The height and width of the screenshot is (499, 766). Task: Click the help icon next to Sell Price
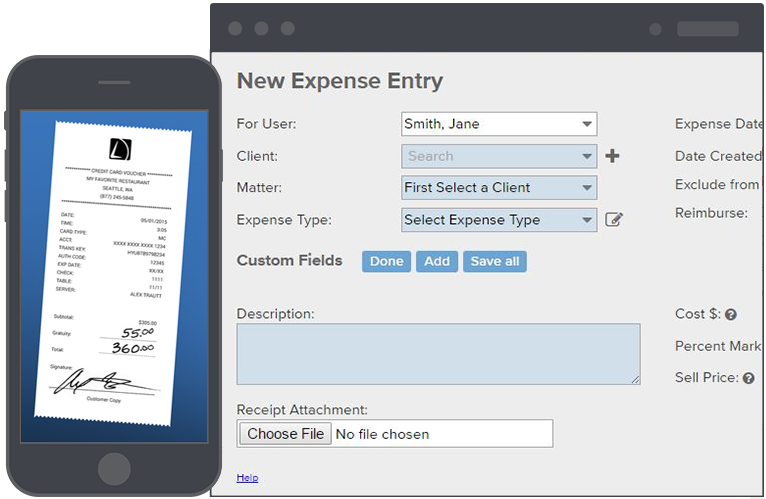click(x=749, y=378)
